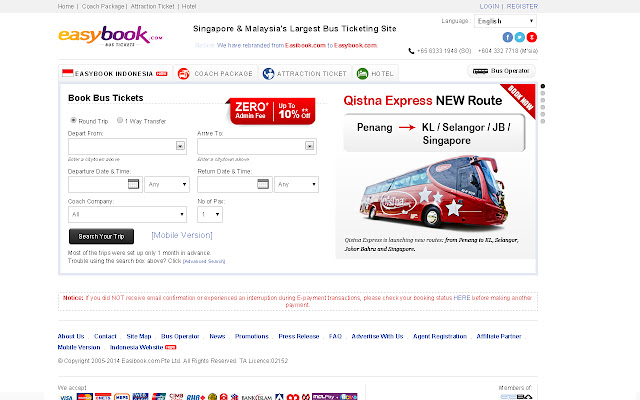Viewport: 640px width, 400px height.
Task: Switch to the Attraction Ticket tab
Action: (305, 73)
